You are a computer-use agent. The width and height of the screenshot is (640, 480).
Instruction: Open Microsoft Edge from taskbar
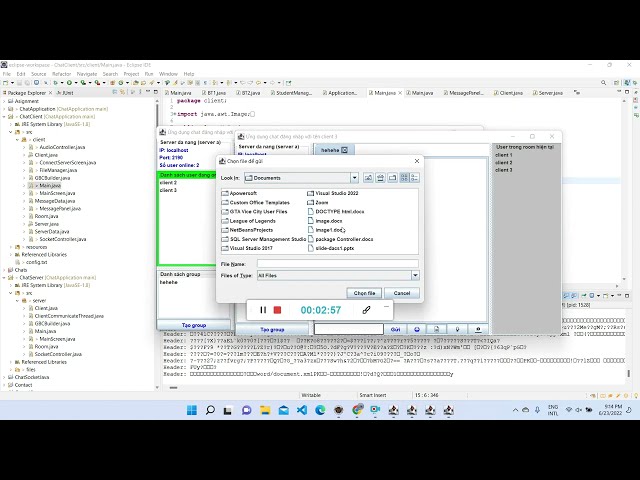(x=320, y=410)
